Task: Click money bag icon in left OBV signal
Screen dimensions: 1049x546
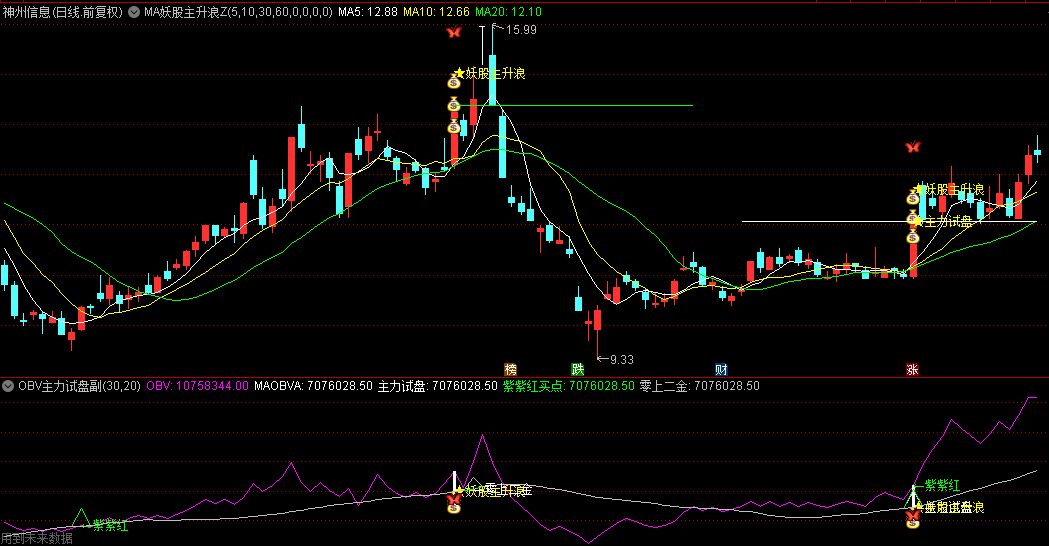Action: coord(454,507)
